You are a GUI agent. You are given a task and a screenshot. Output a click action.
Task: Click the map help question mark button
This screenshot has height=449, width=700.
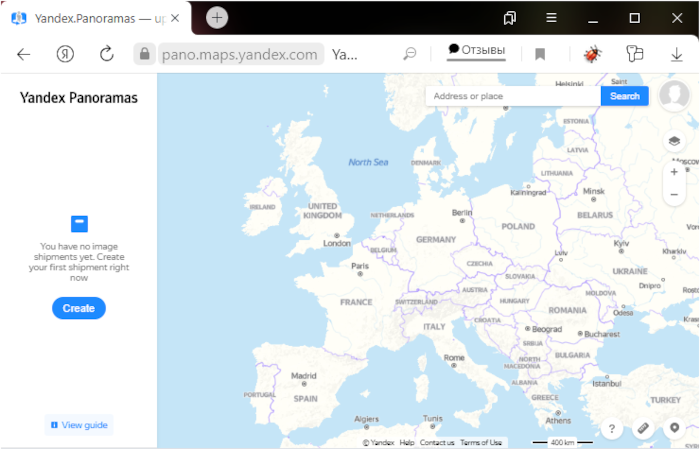[612, 428]
